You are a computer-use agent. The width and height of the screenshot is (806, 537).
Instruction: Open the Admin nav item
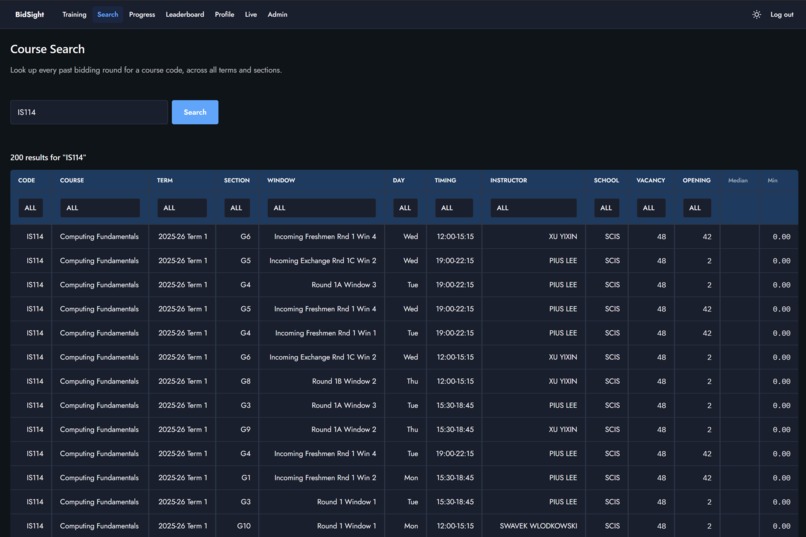click(x=278, y=14)
